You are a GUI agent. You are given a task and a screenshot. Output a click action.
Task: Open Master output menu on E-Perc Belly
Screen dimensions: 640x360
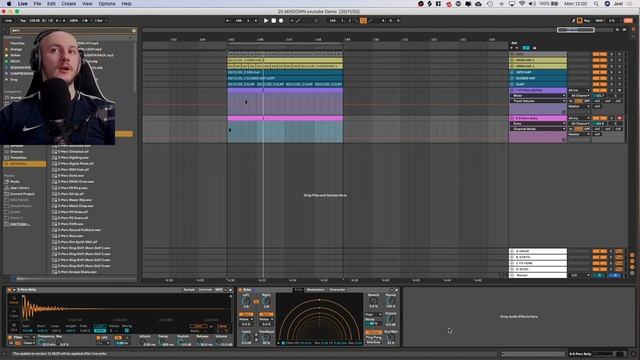[579, 134]
